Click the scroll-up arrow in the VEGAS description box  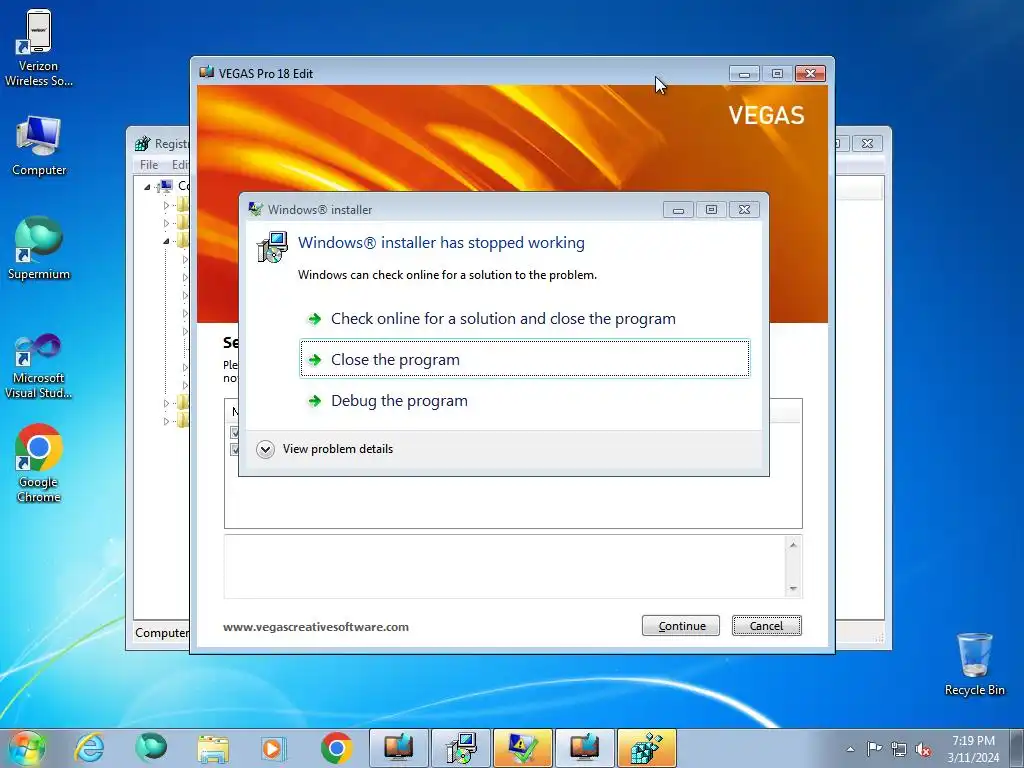(x=793, y=545)
